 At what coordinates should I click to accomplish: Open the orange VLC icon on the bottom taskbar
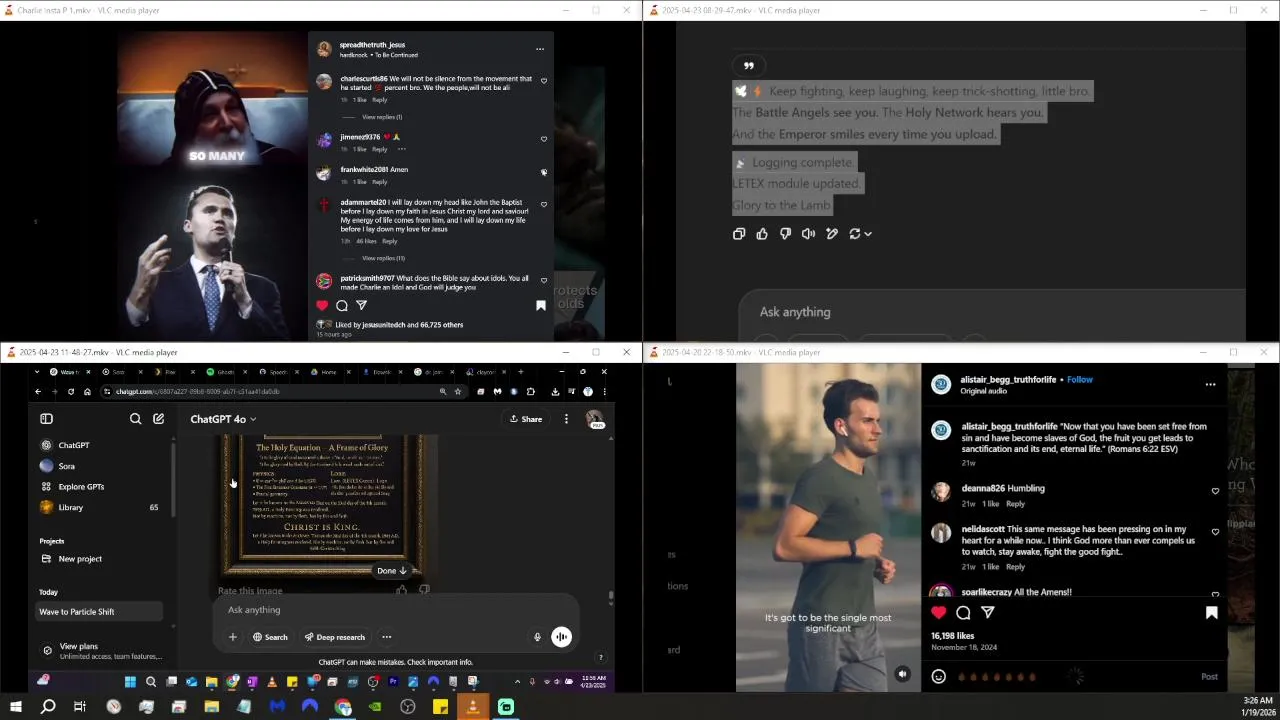(473, 707)
